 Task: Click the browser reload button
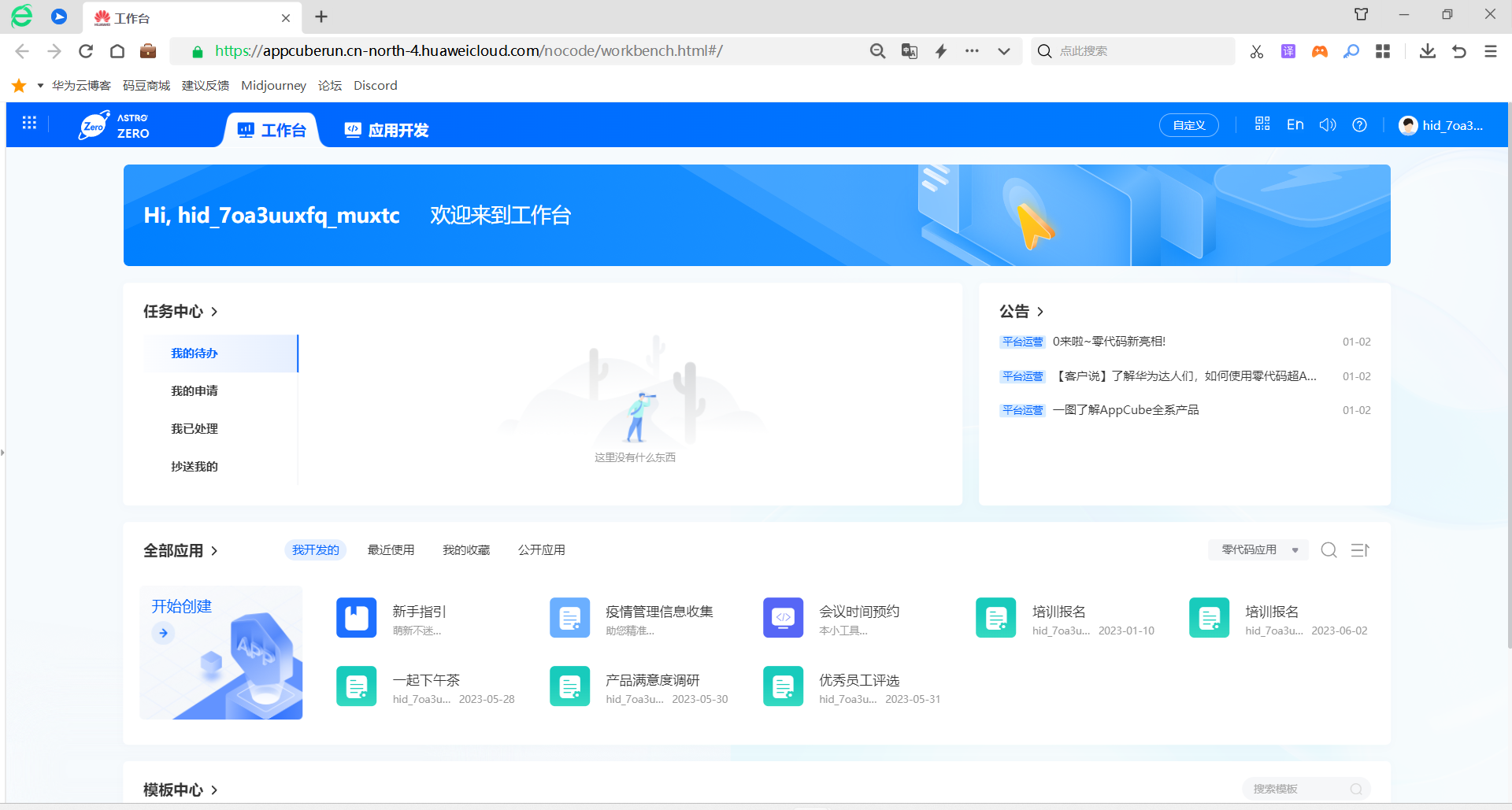click(x=86, y=51)
